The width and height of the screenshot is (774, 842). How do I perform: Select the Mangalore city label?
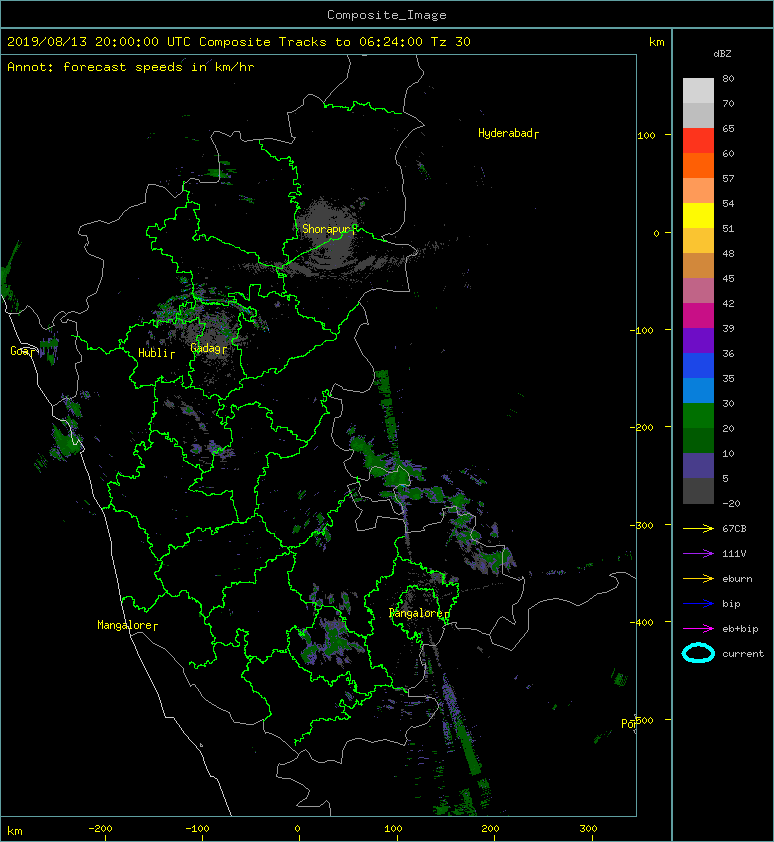pyautogui.click(x=125, y=625)
